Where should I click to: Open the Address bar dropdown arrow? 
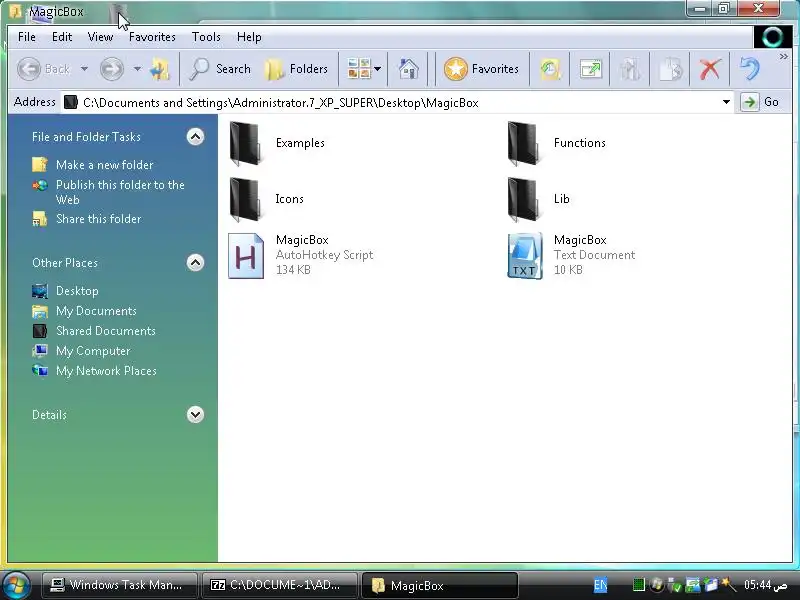click(726, 103)
